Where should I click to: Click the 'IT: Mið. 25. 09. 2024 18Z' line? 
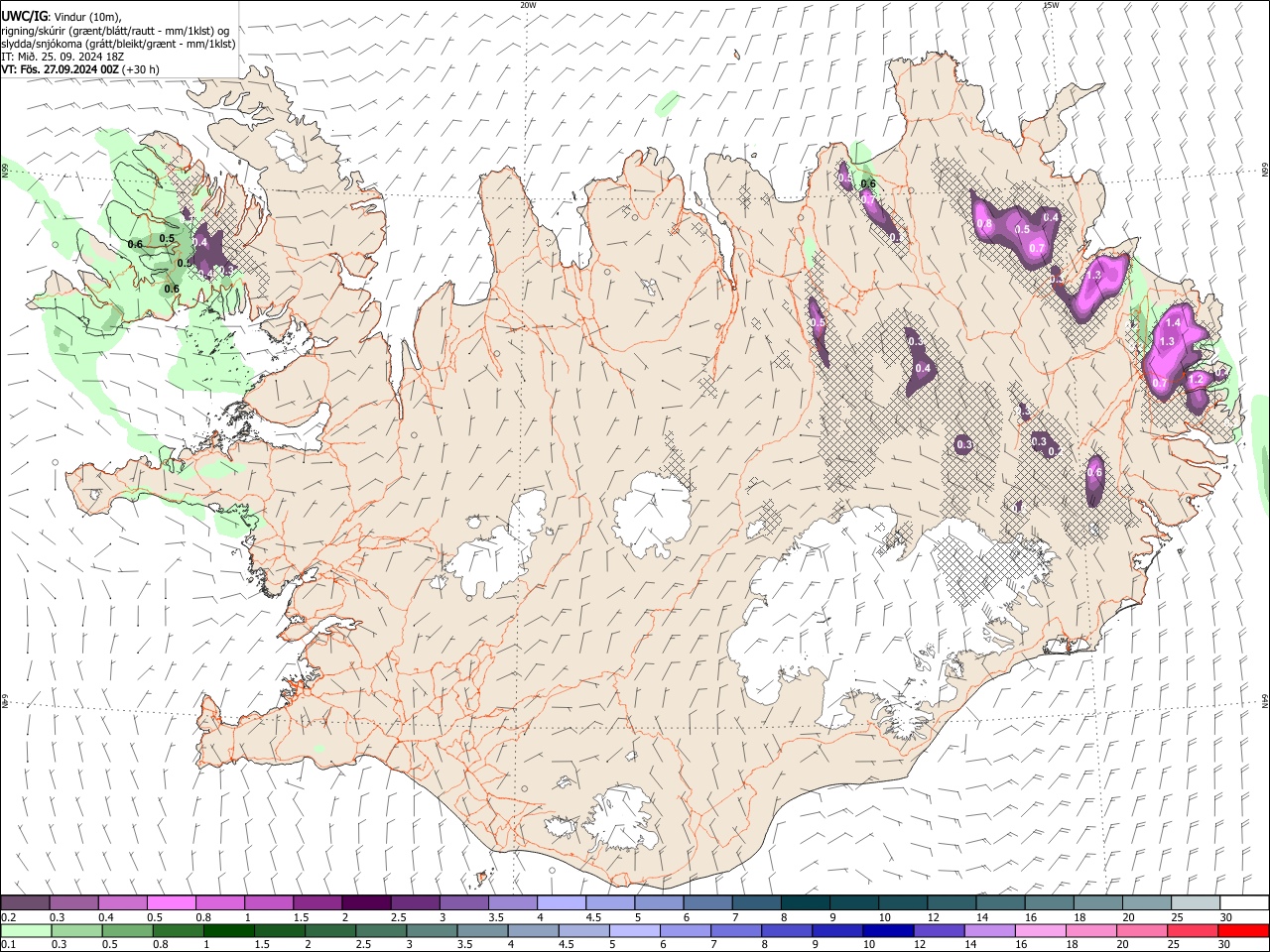(x=62, y=57)
